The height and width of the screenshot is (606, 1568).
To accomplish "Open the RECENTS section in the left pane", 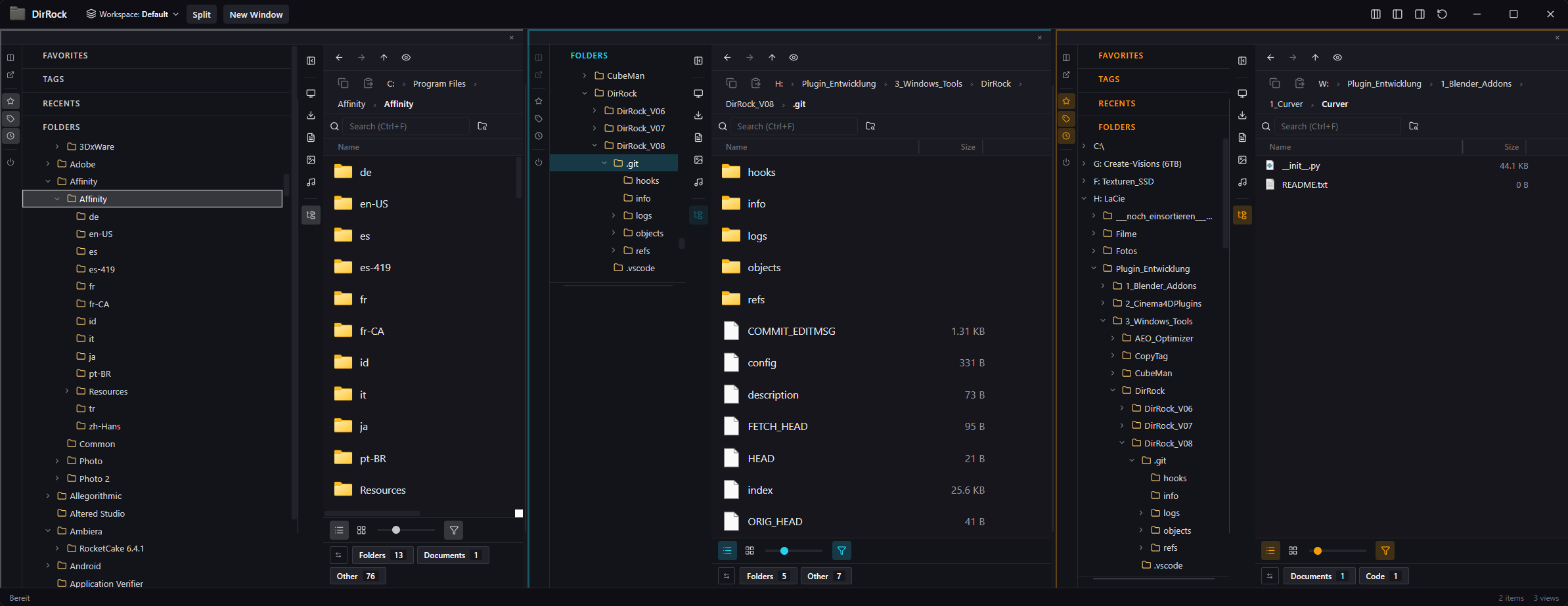I will pos(61,104).
